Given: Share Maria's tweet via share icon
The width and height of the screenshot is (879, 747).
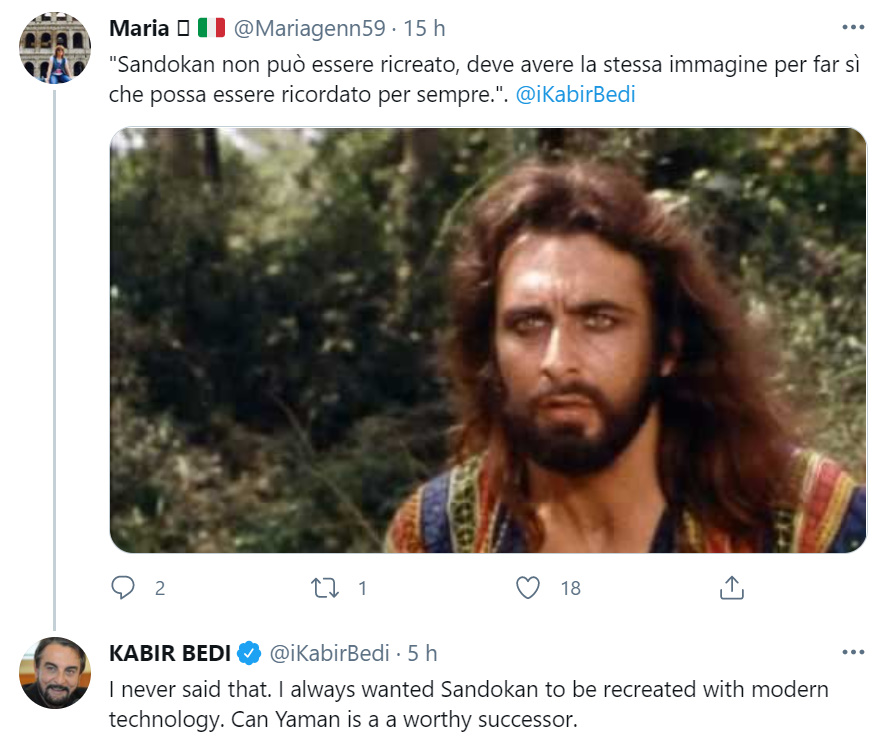Looking at the screenshot, I should 731,588.
